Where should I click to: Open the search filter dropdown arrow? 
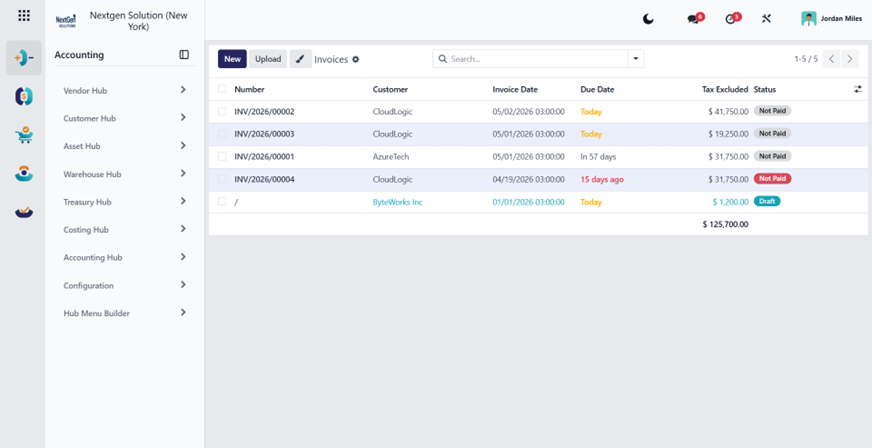[x=636, y=59]
